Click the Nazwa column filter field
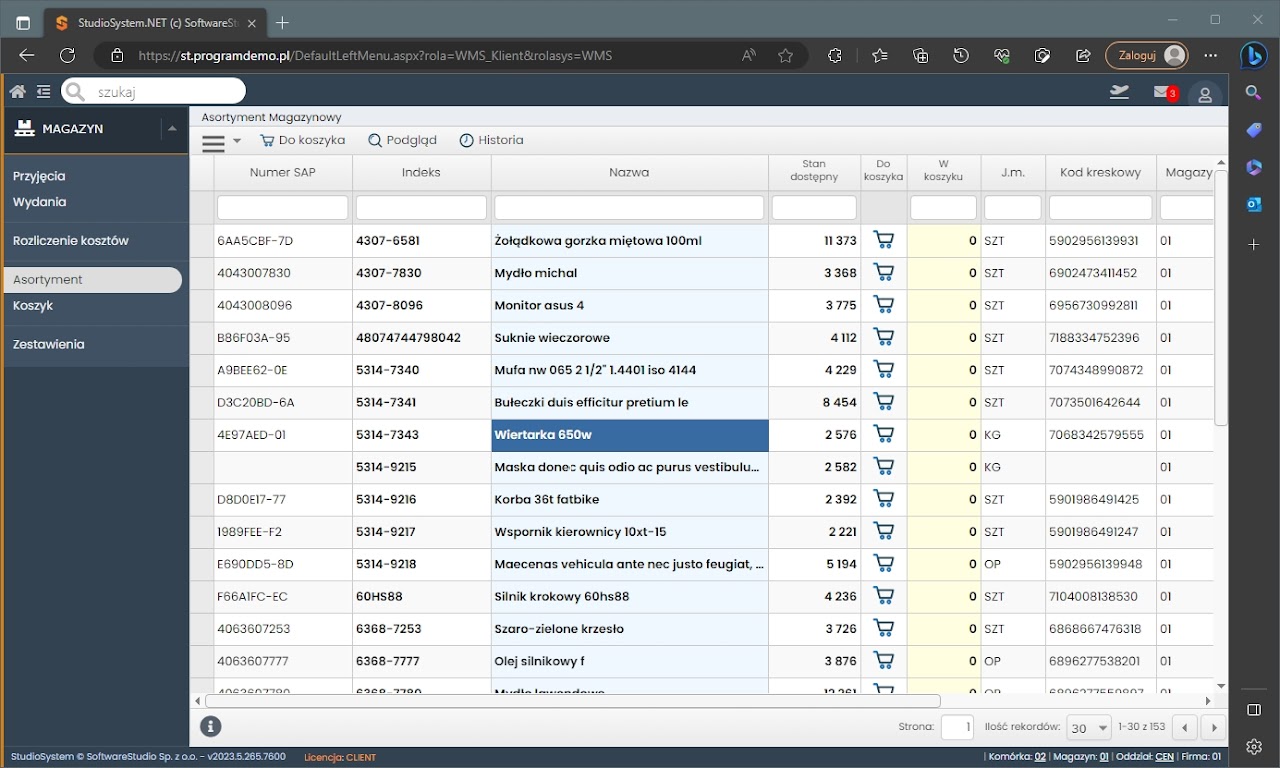1280x768 pixels. 629,208
